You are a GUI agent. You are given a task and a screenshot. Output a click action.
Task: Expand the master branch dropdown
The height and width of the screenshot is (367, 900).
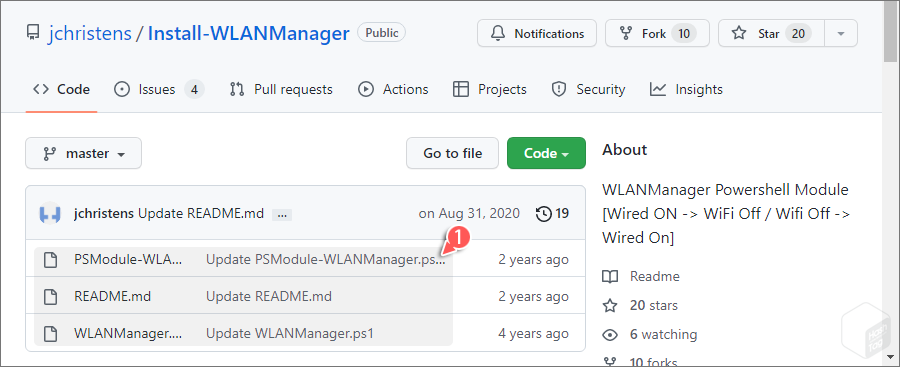83,153
